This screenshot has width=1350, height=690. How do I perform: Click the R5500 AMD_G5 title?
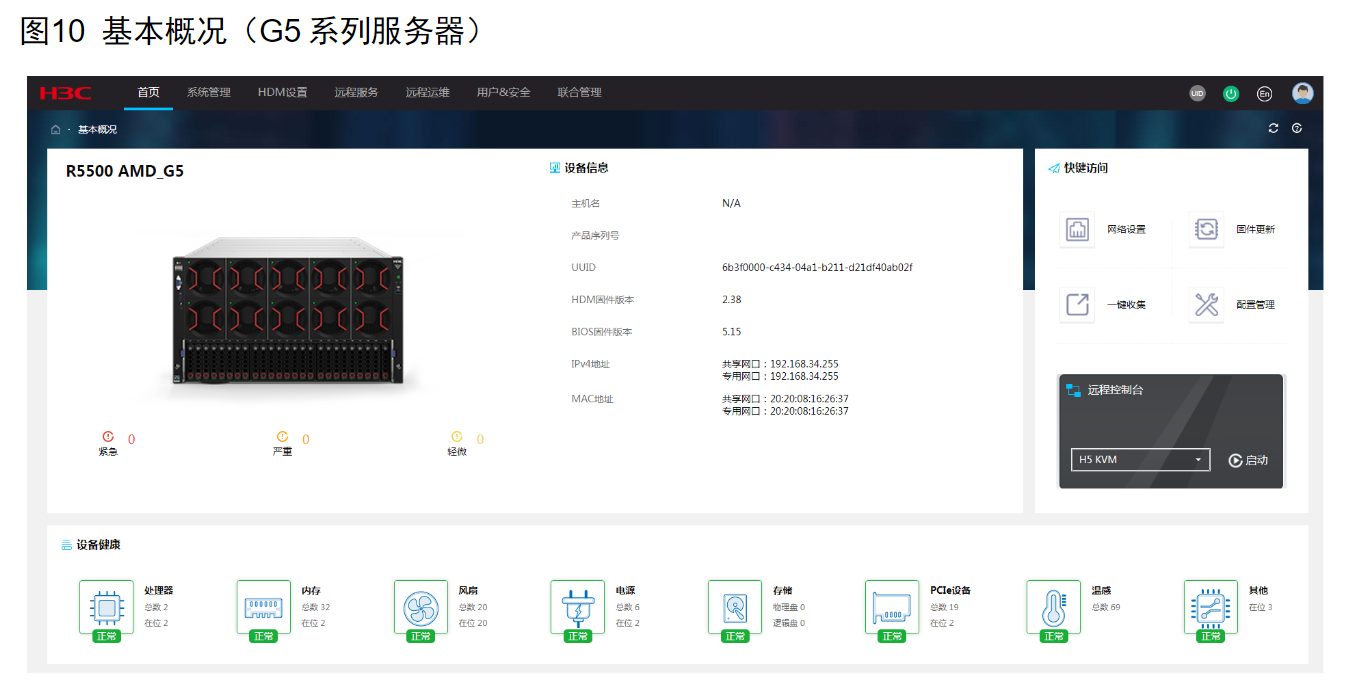point(125,171)
